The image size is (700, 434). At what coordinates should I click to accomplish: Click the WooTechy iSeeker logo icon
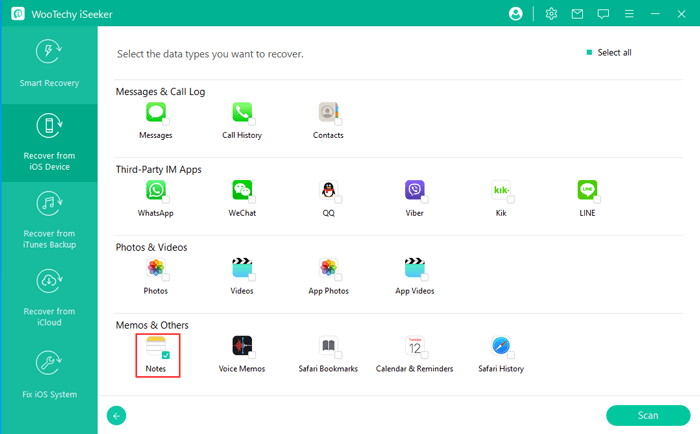coord(18,14)
